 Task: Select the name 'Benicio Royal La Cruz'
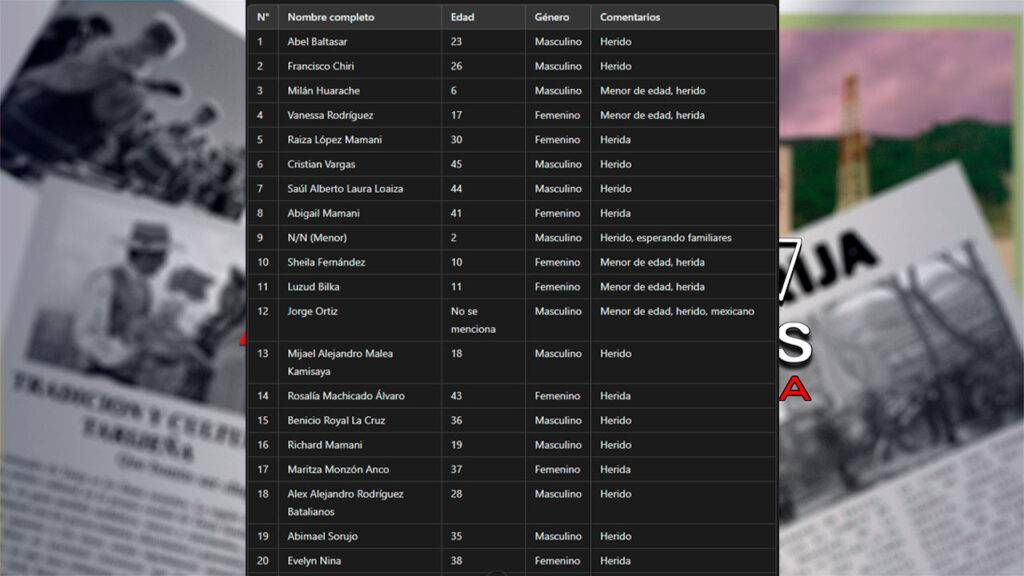336,421
